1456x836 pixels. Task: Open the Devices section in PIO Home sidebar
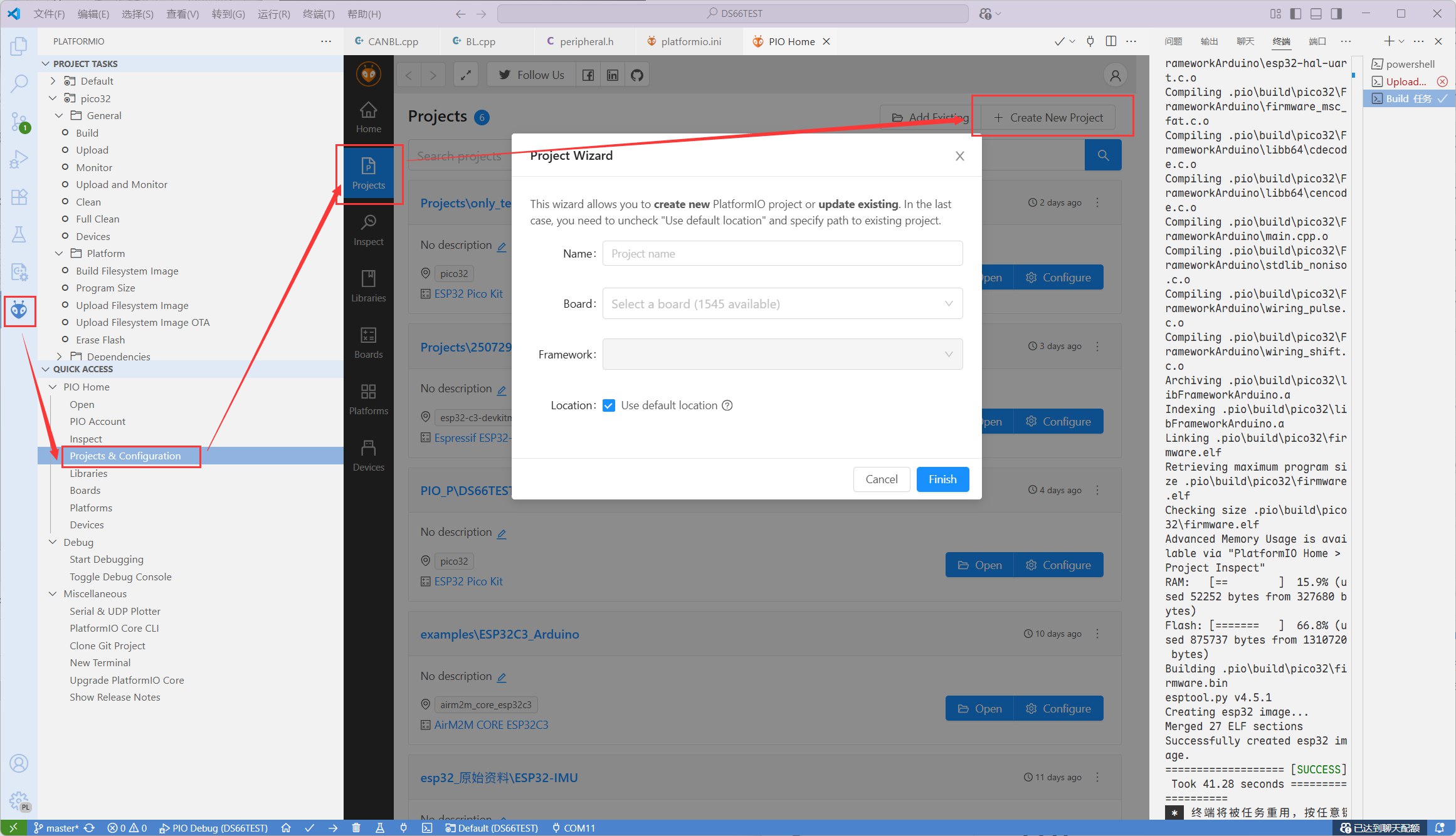coord(368,456)
